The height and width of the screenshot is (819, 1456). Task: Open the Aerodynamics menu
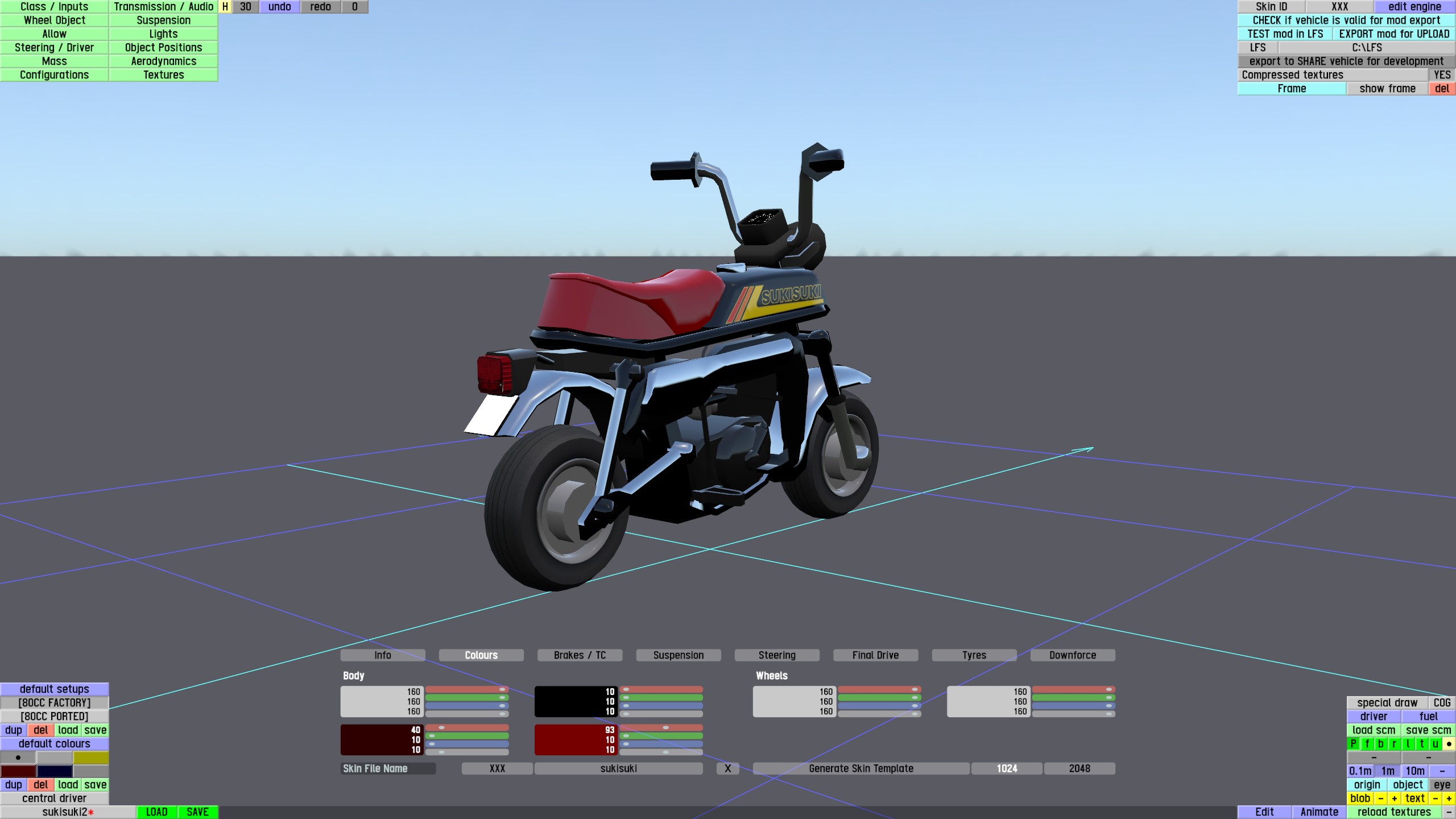tap(163, 61)
